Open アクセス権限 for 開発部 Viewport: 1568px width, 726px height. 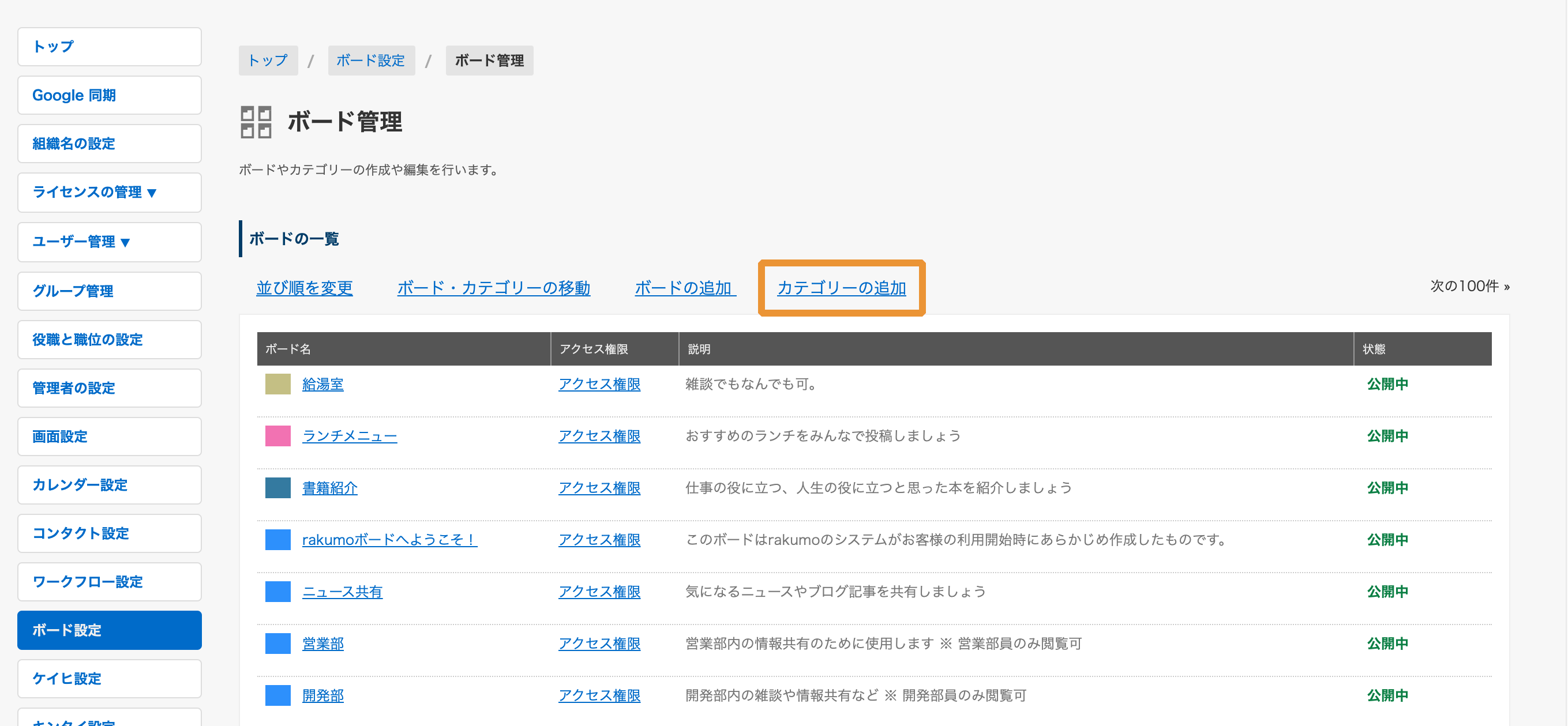coord(599,695)
